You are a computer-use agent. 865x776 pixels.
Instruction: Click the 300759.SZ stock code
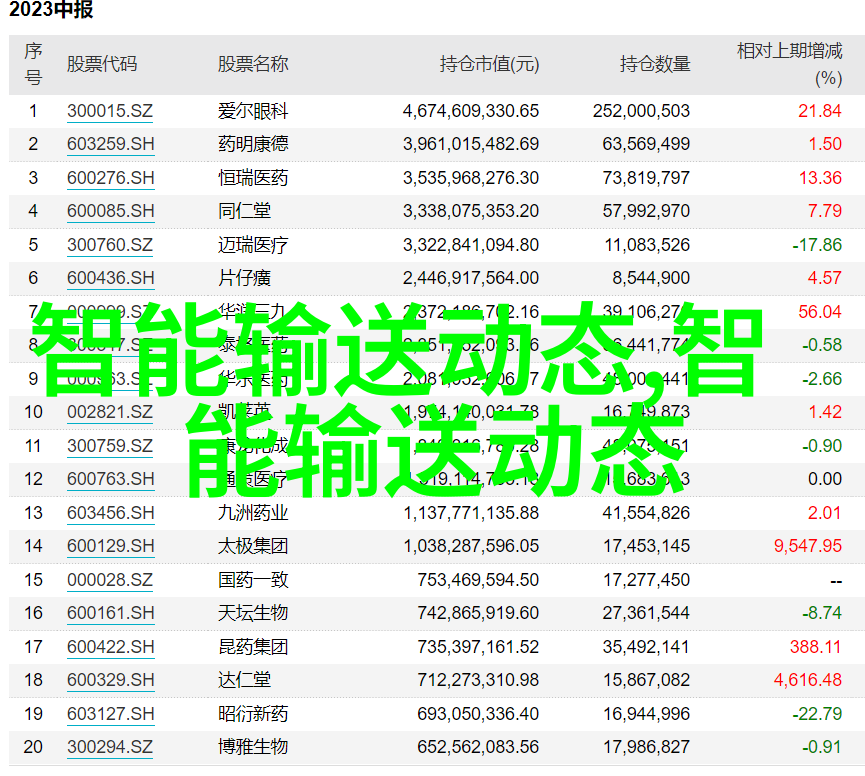(x=110, y=446)
